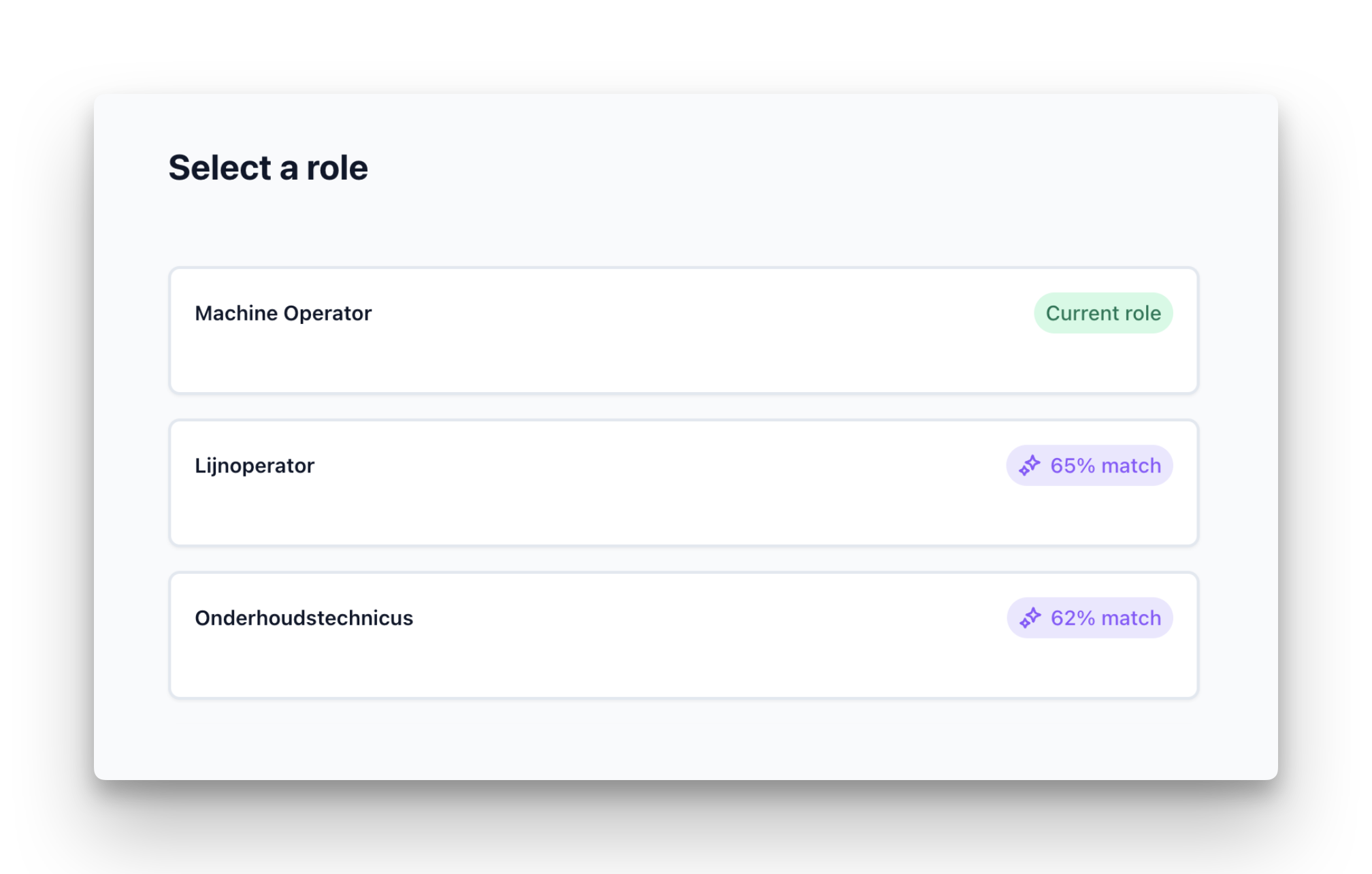The width and height of the screenshot is (1372, 874).
Task: Click the AI match icon beside Lijnoperator's percentage
Action: pyautogui.click(x=1031, y=466)
